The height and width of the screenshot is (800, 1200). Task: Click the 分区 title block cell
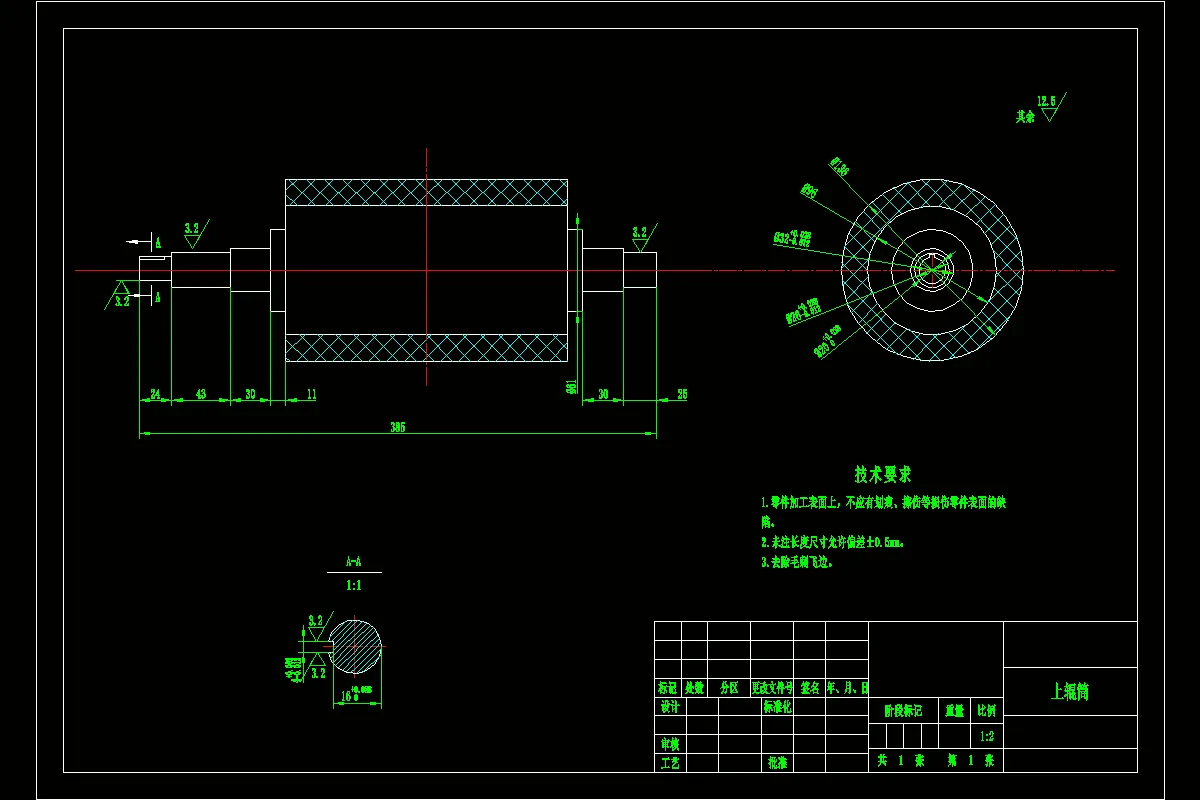728,688
